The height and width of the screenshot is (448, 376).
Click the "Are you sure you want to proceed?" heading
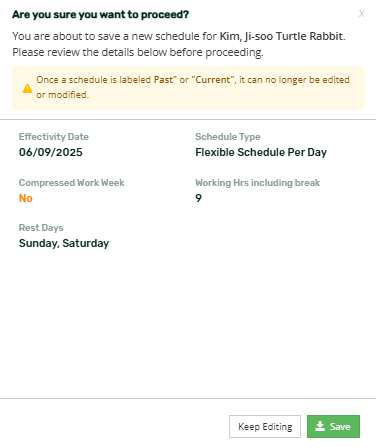click(101, 15)
